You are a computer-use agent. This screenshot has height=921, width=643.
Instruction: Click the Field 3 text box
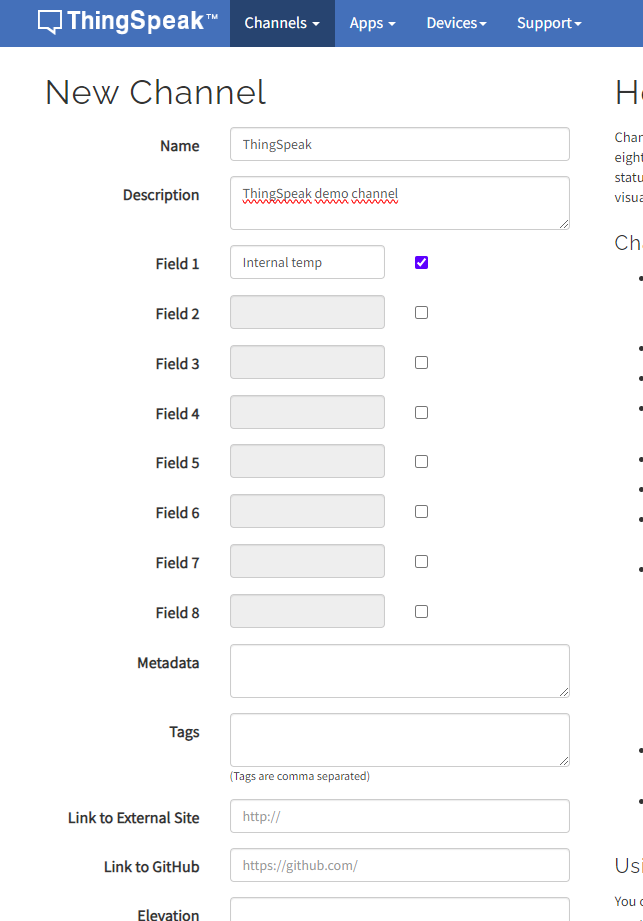click(x=307, y=362)
